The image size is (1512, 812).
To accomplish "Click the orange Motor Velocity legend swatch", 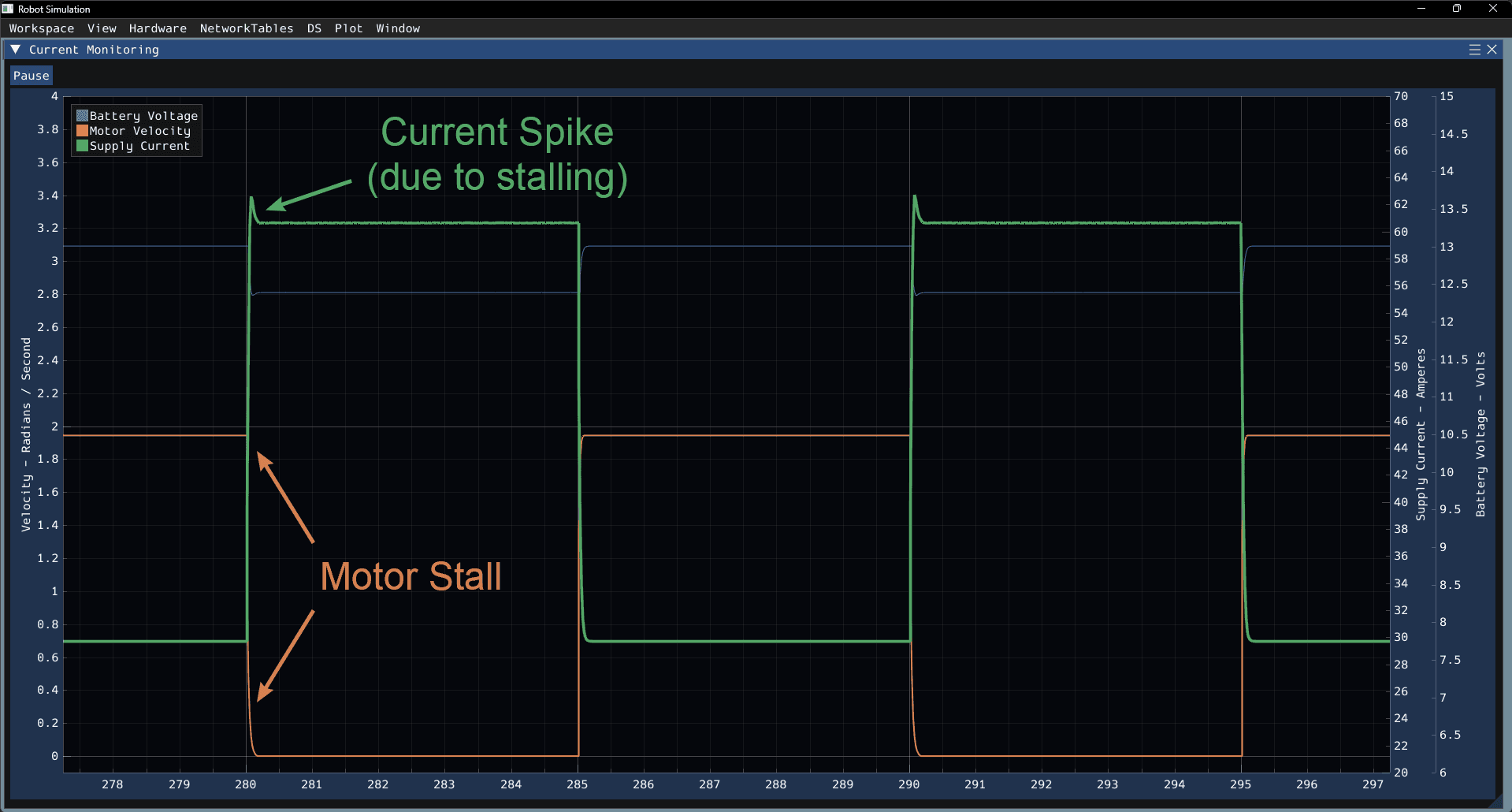I will click(82, 130).
